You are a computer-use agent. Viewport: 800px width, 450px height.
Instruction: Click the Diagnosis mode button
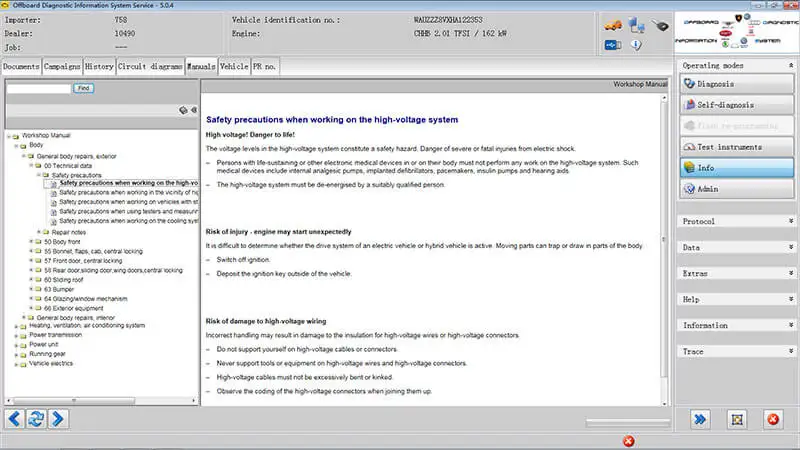coord(737,84)
